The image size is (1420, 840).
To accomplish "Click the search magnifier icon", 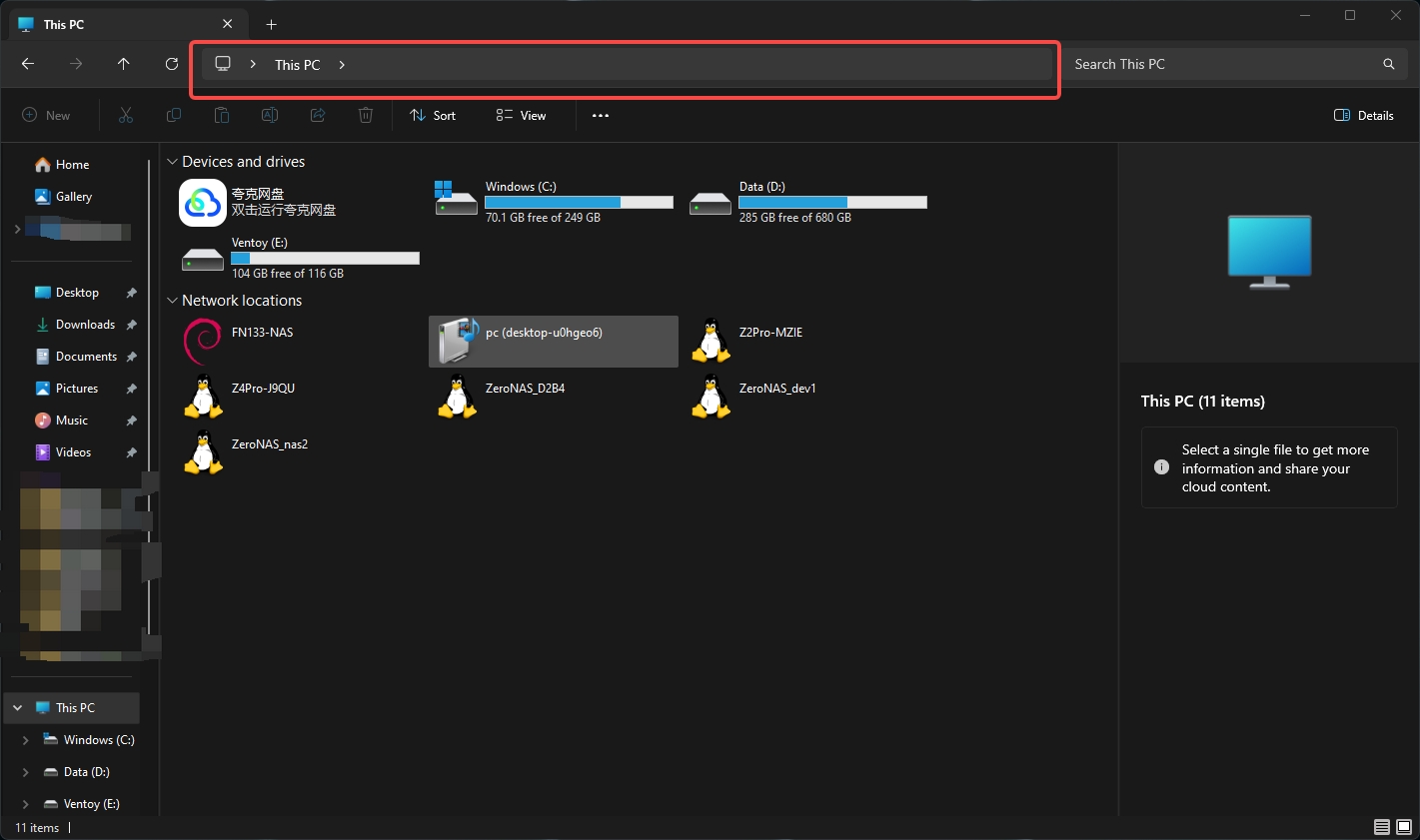I will click(x=1389, y=64).
